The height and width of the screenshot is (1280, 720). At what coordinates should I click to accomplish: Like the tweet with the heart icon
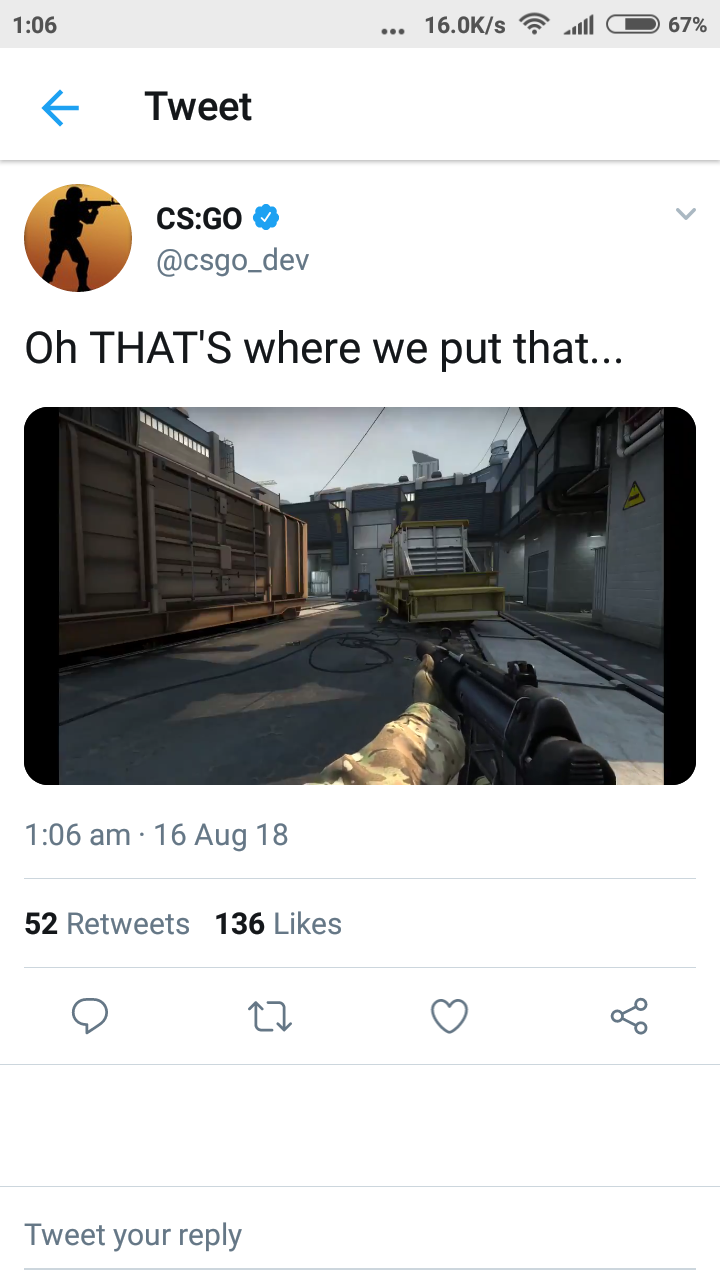[x=449, y=1017]
